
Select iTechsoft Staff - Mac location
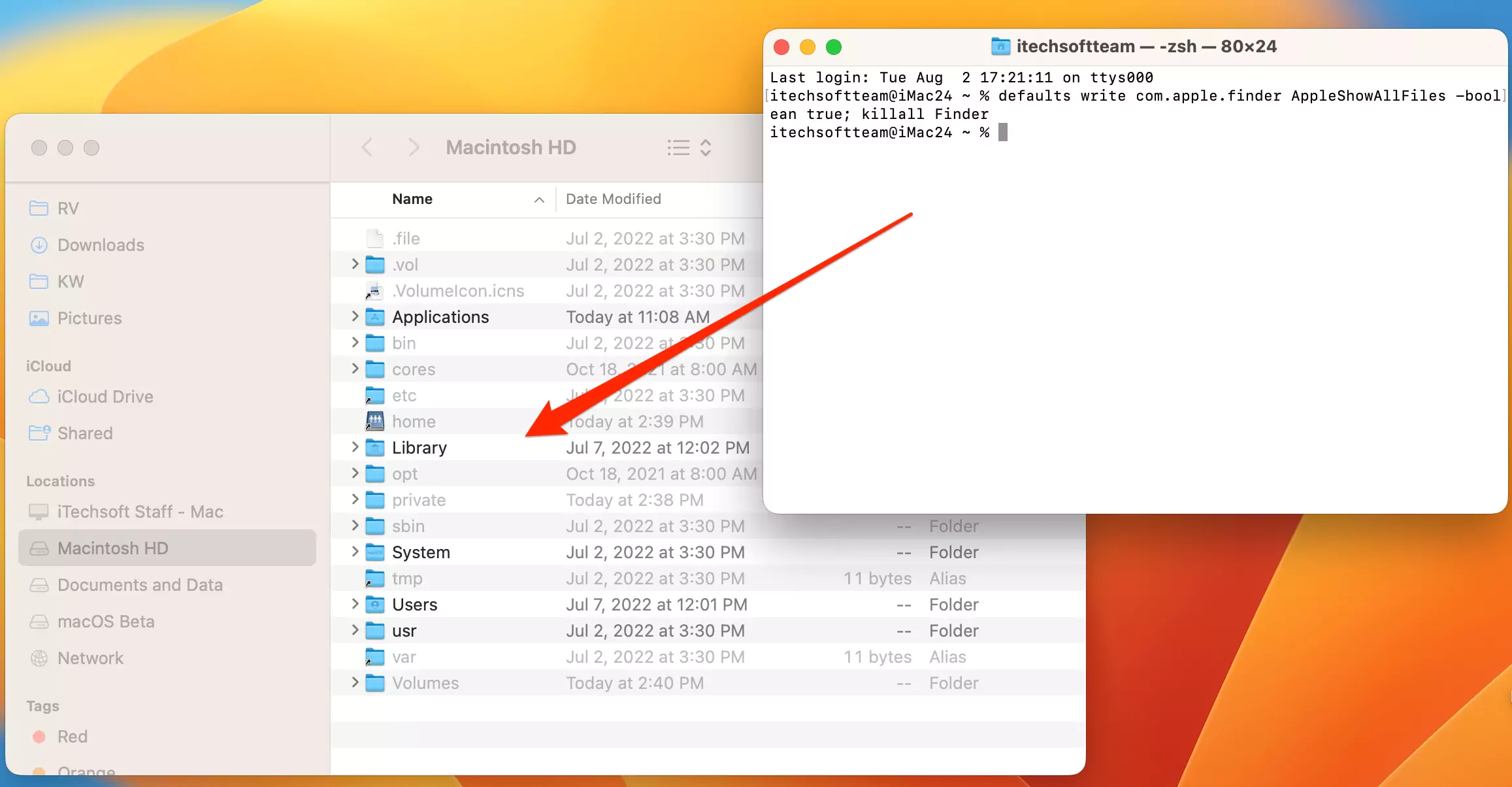126,512
